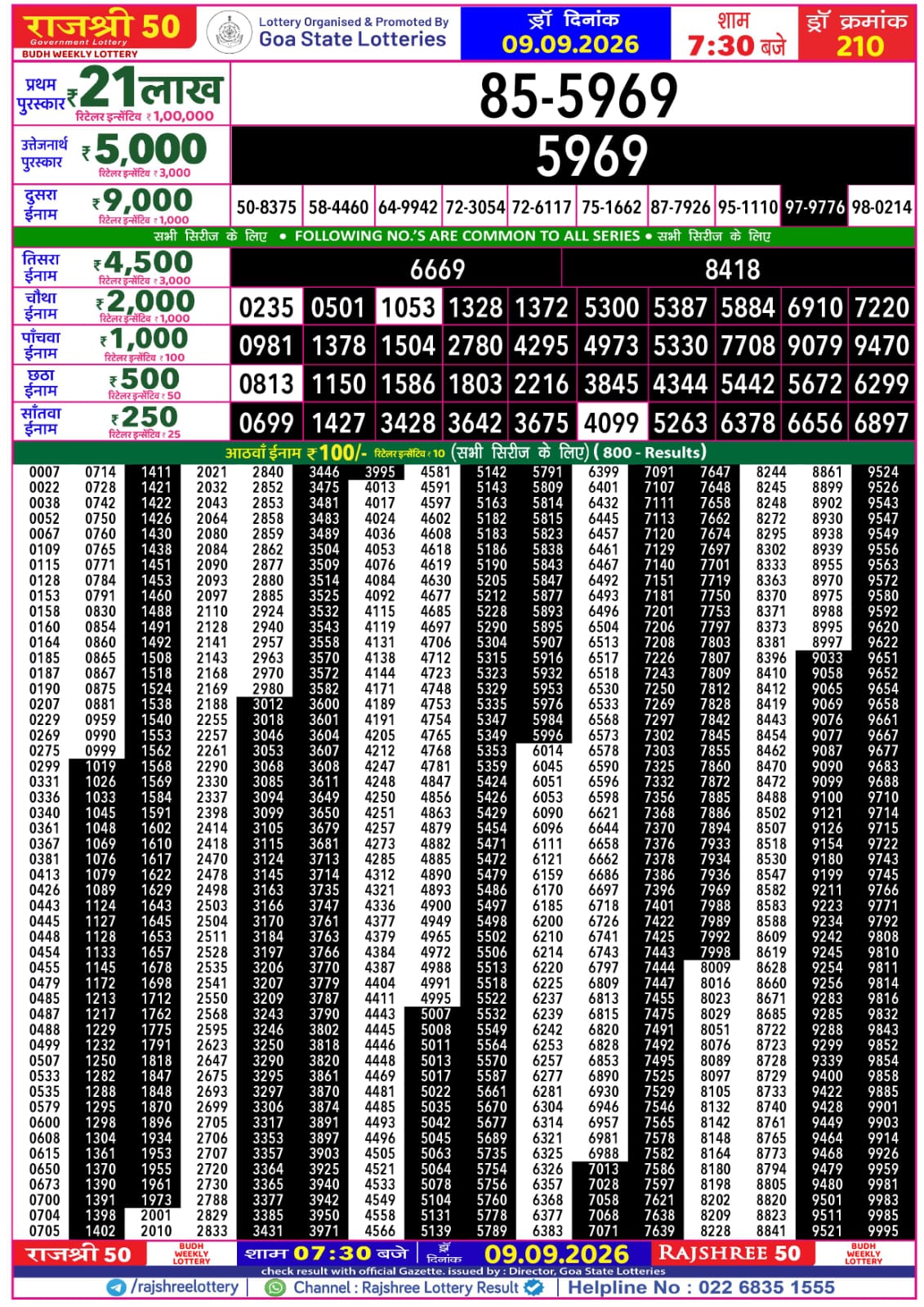Select sixth prize number 0813
Viewport: 924px width, 1307px height.
(x=266, y=384)
